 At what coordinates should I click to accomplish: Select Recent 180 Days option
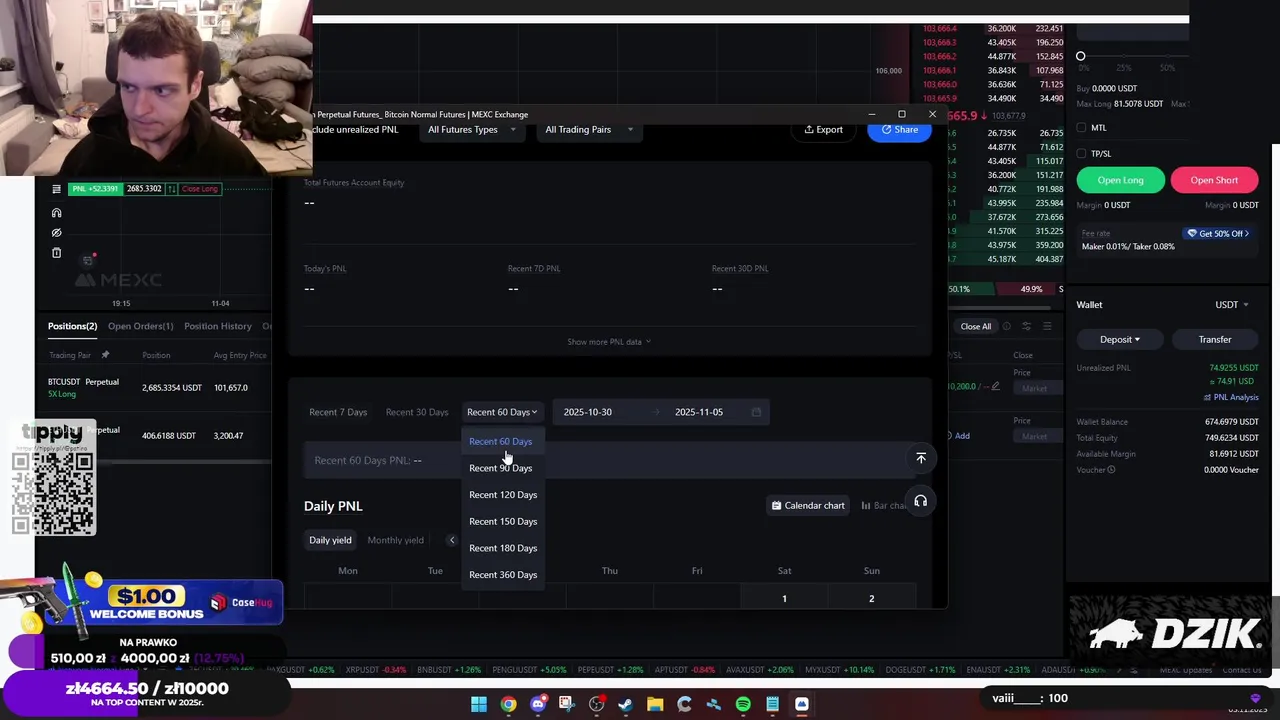click(503, 548)
